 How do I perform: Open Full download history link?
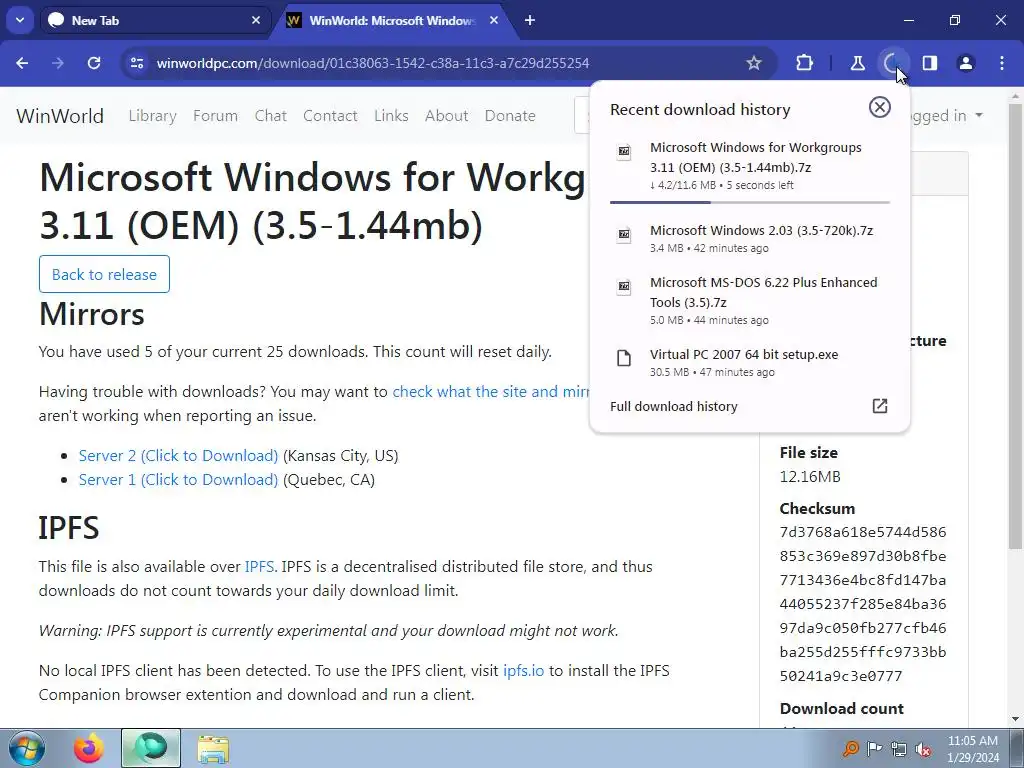click(x=673, y=406)
